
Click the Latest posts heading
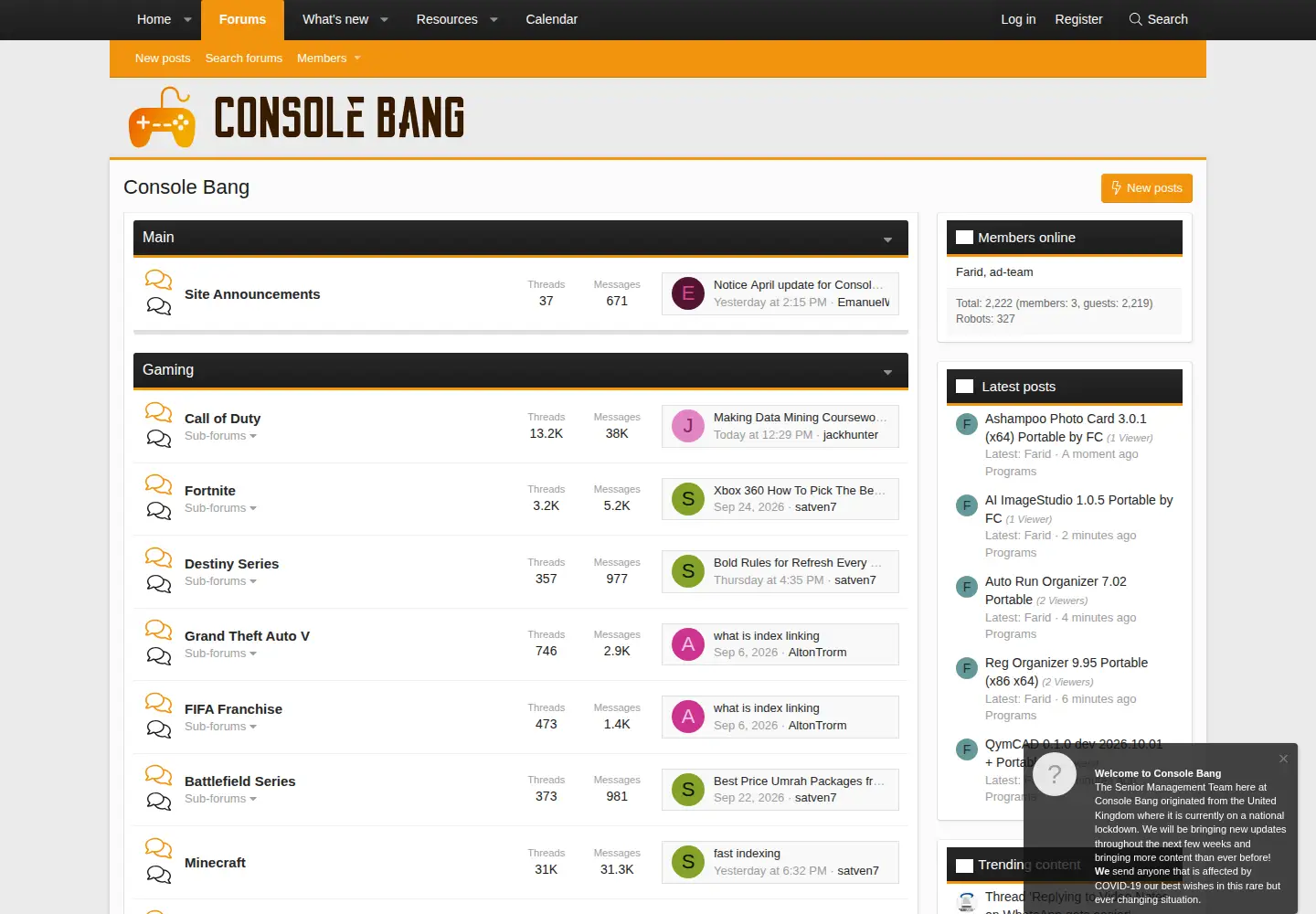(1018, 387)
